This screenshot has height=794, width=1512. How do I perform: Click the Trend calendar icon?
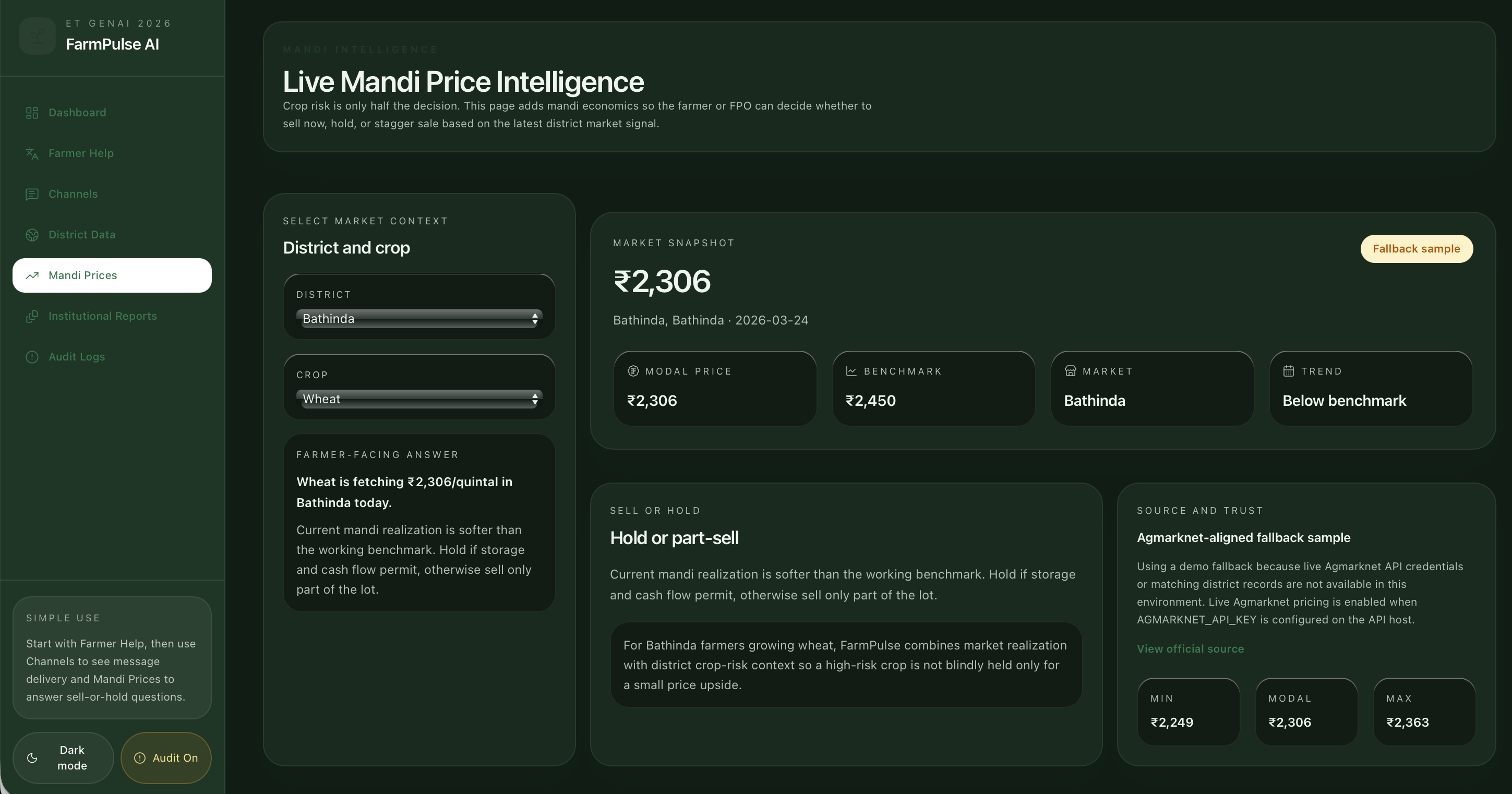pos(1288,371)
